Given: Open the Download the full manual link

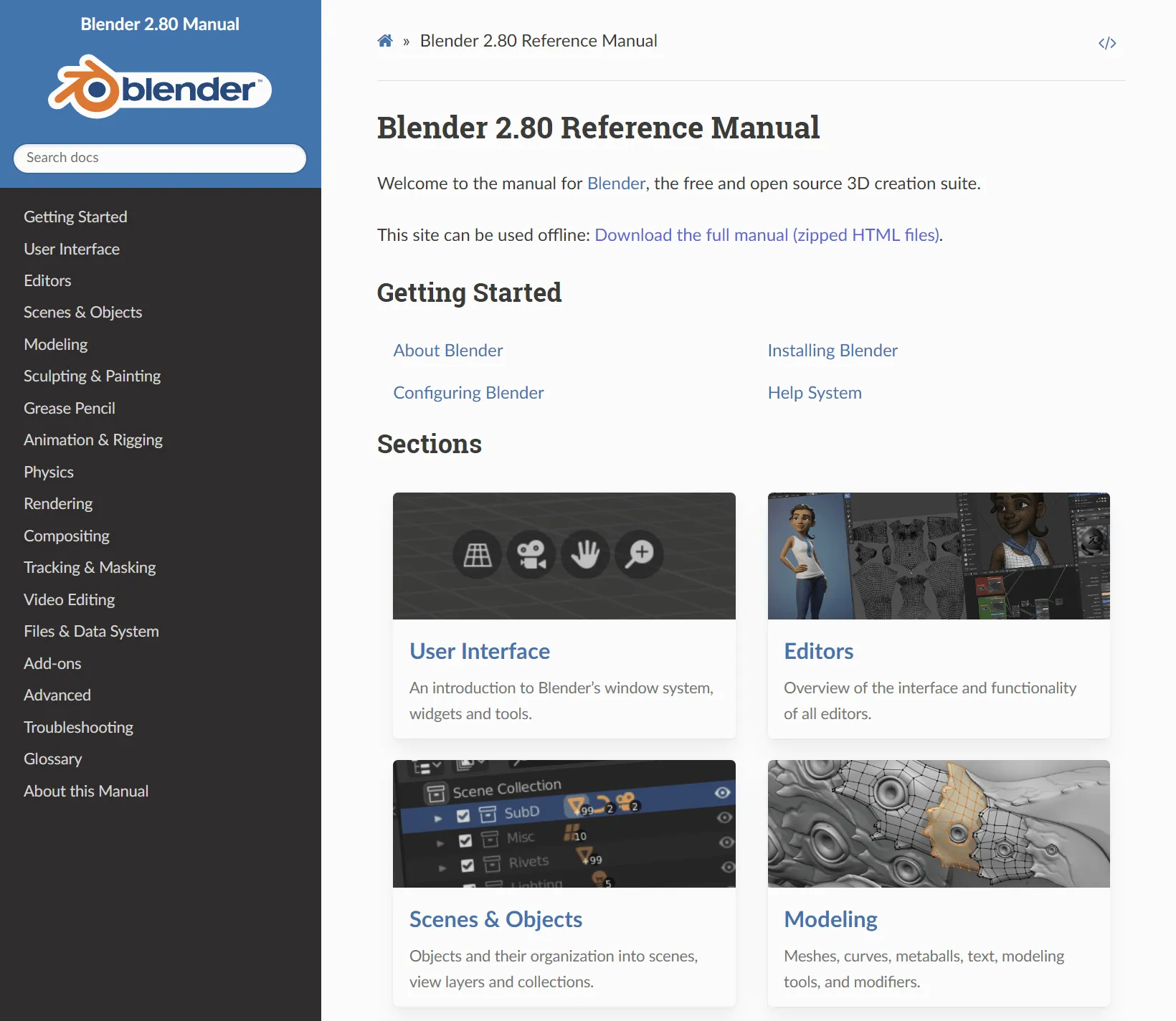Looking at the screenshot, I should pyautogui.click(x=767, y=235).
